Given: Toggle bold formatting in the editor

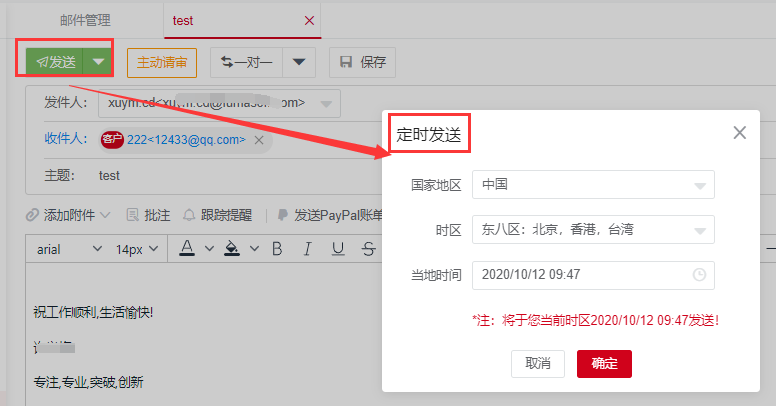Looking at the screenshot, I should pyautogui.click(x=278, y=248).
